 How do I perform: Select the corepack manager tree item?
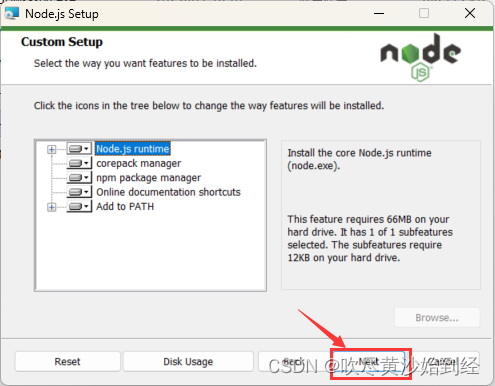coord(139,163)
